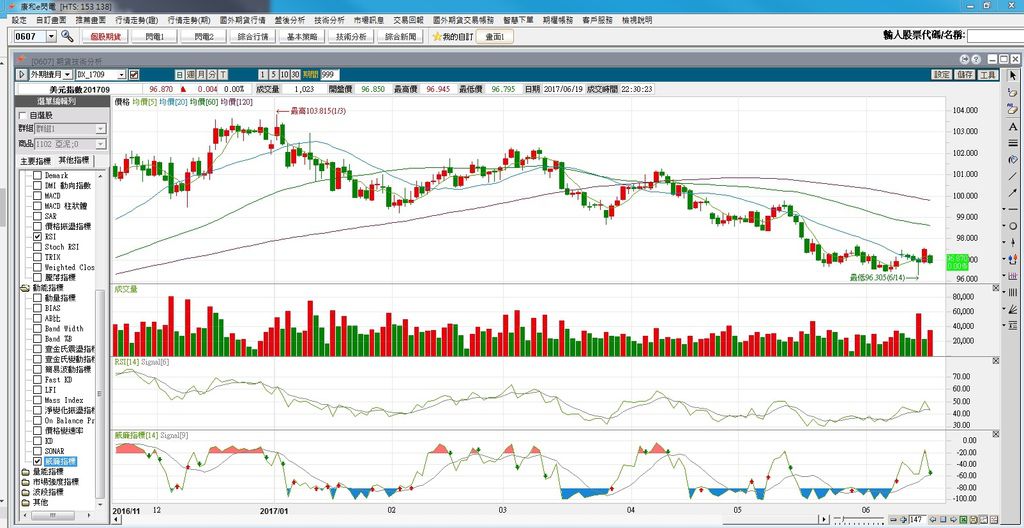The width and height of the screenshot is (1024, 528).
Task: Select the trend line drawing tool
Action: click(1013, 176)
